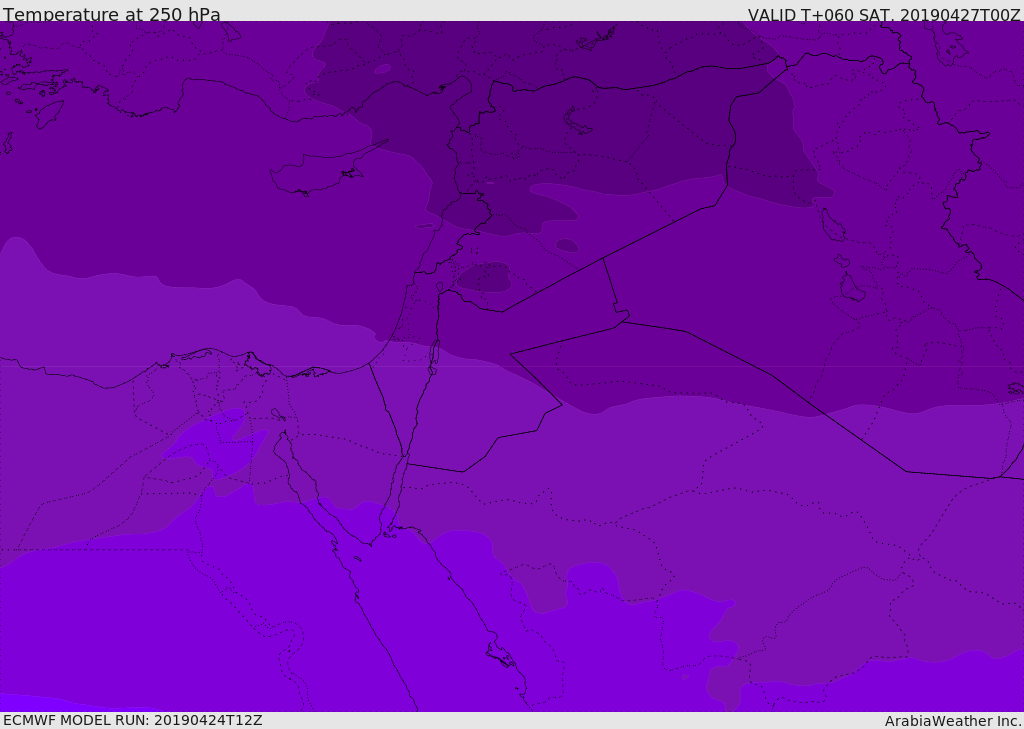This screenshot has height=729, width=1024.
Task: Click the "Temperature at 250 hPa" title
Action: point(111,15)
